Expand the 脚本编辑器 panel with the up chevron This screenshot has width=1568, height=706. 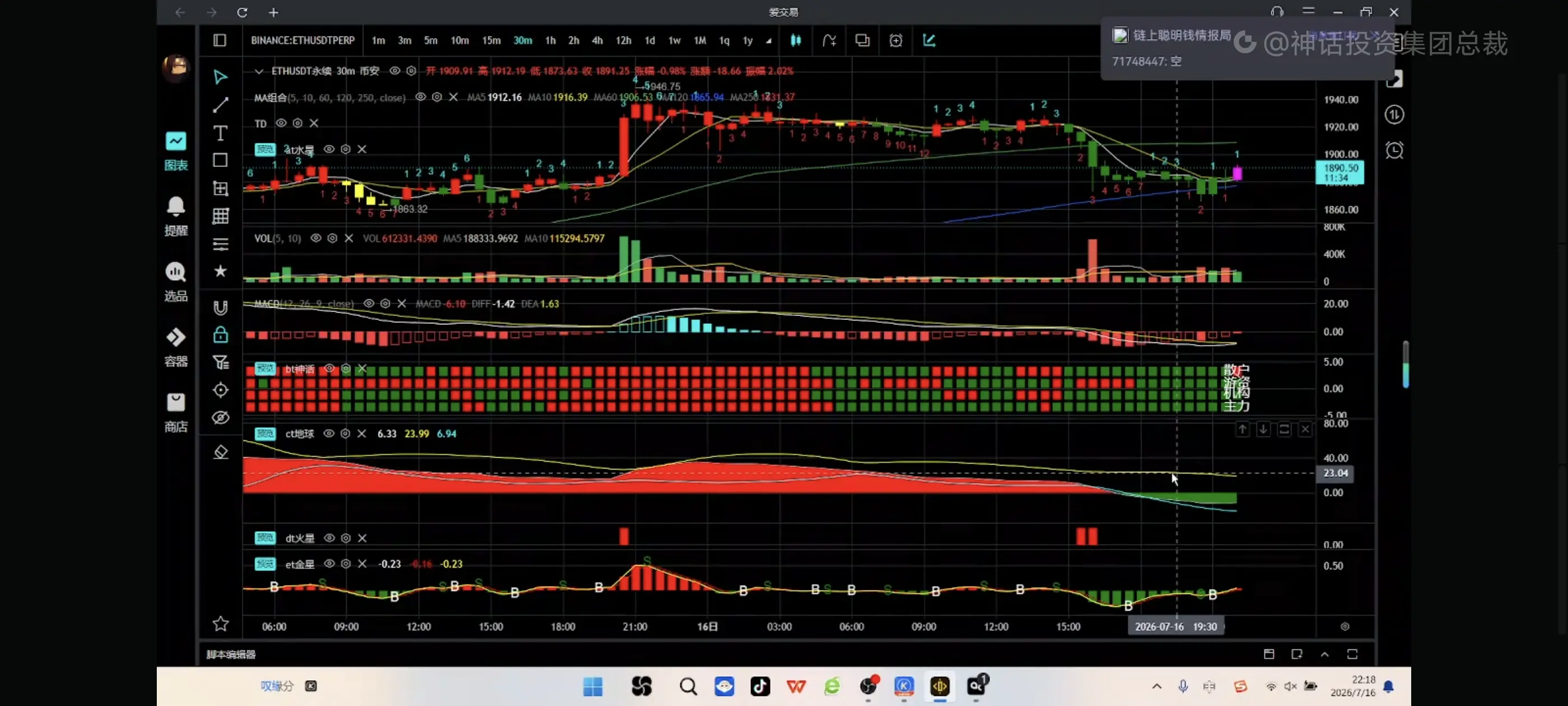tap(1324, 654)
